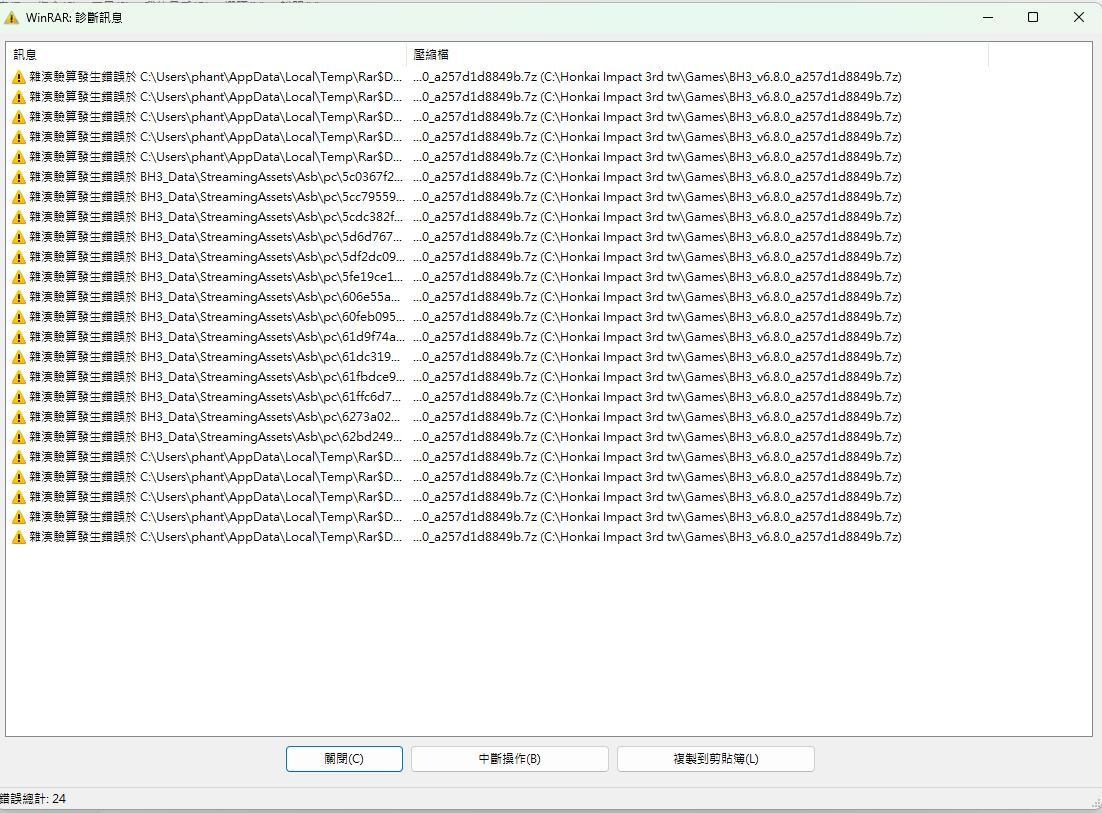
Task: Click the warning icon beside the 61fbdce9 entry
Action: coord(19,377)
